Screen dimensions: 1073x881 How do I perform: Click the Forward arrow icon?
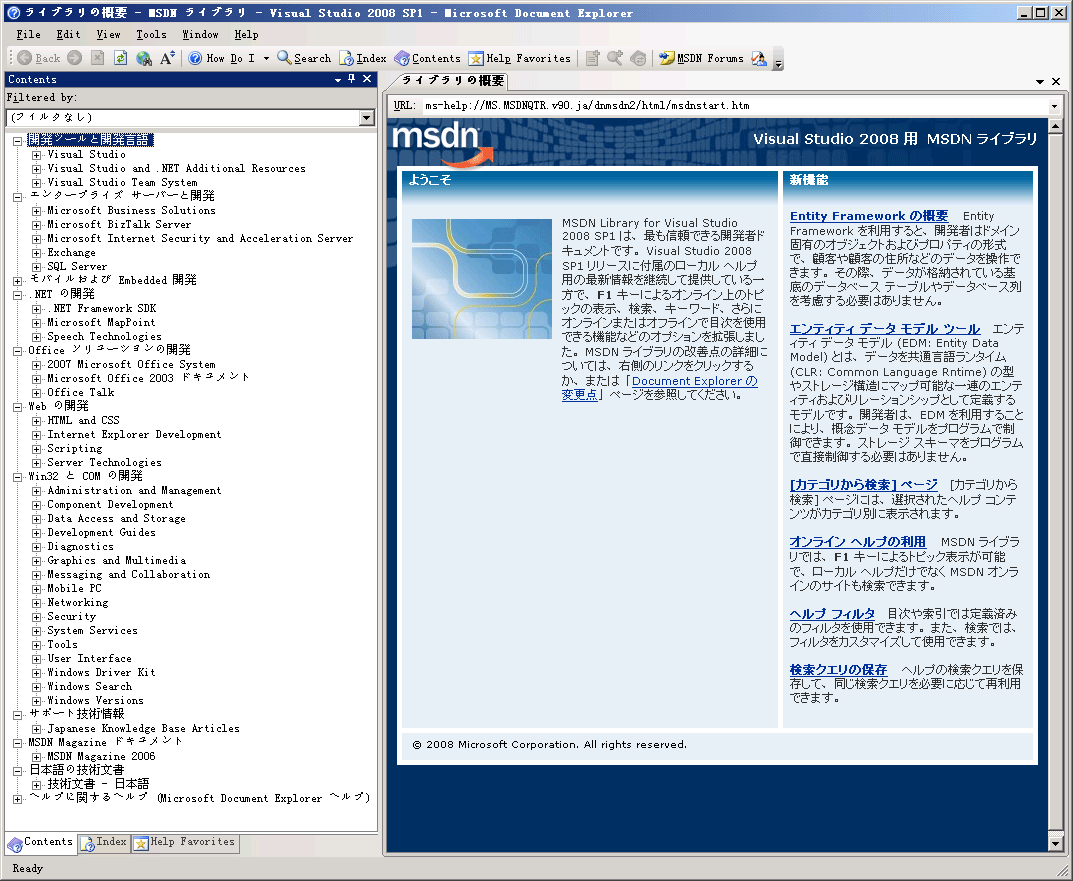point(75,58)
